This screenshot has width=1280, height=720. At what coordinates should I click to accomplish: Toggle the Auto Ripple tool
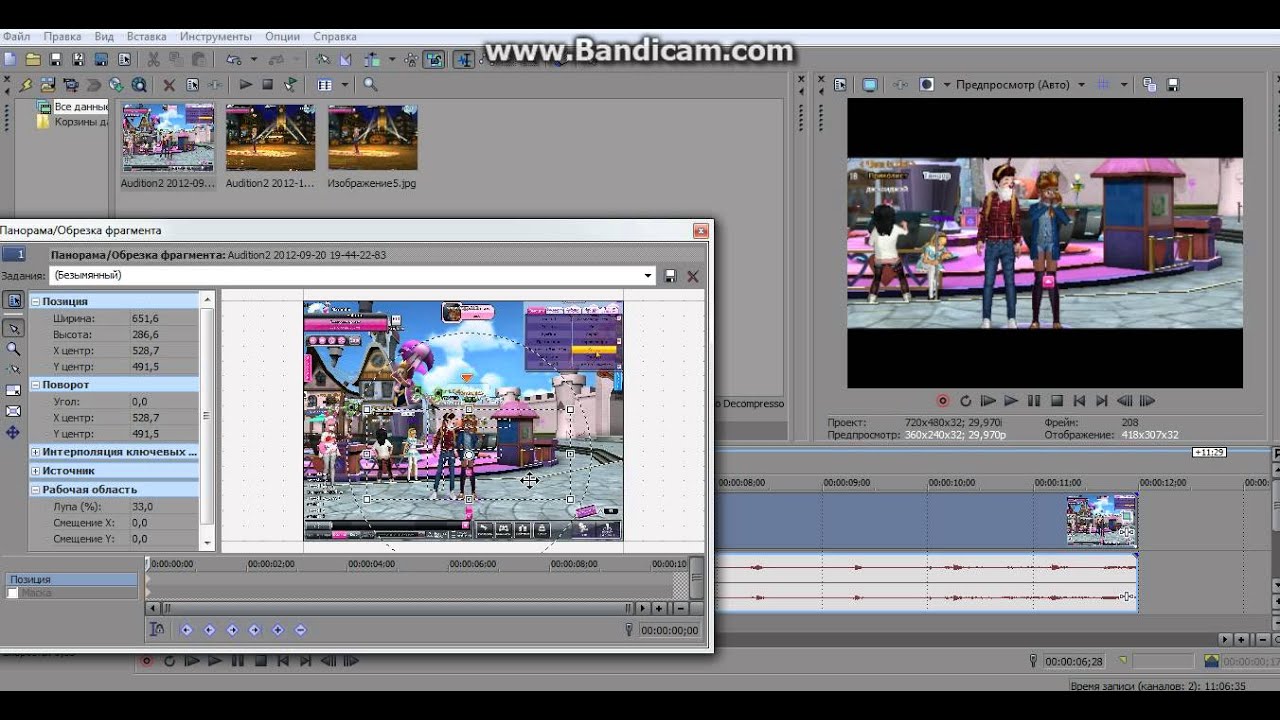[x=372, y=59]
